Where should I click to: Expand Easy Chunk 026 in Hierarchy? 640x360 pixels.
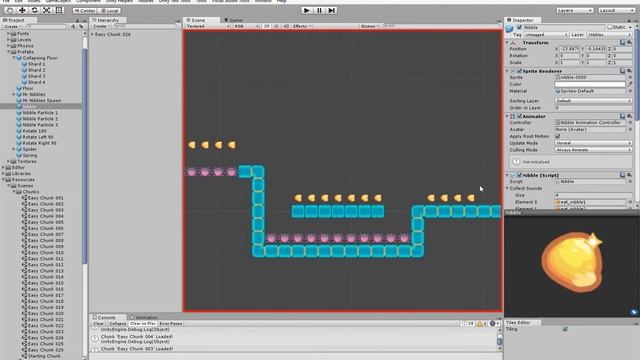pyautogui.click(x=92, y=35)
